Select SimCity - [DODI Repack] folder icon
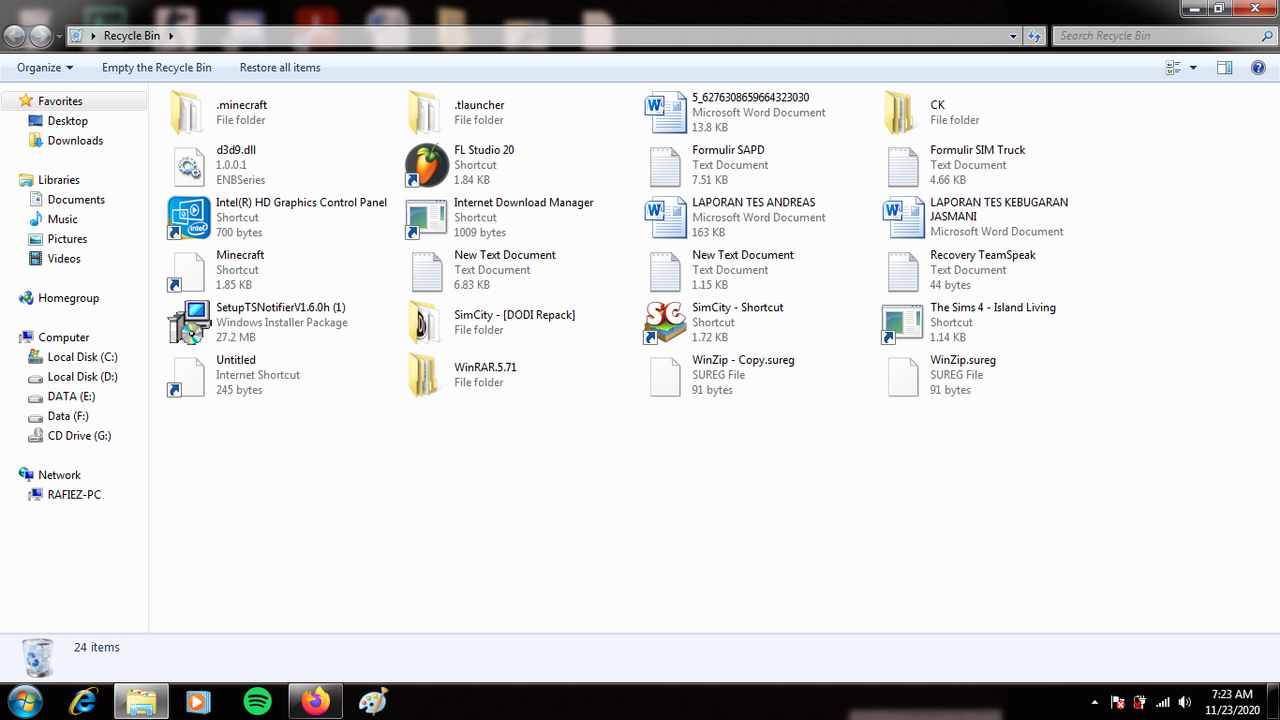Viewport: 1280px width, 720px height. coord(426,322)
